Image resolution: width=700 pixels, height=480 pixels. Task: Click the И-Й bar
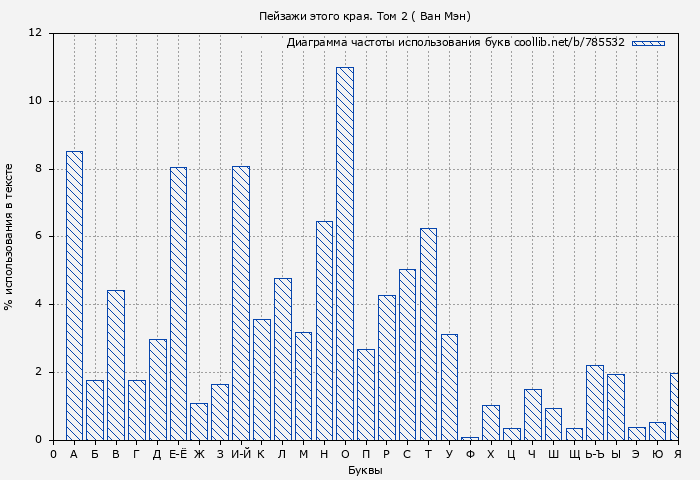[241, 303]
